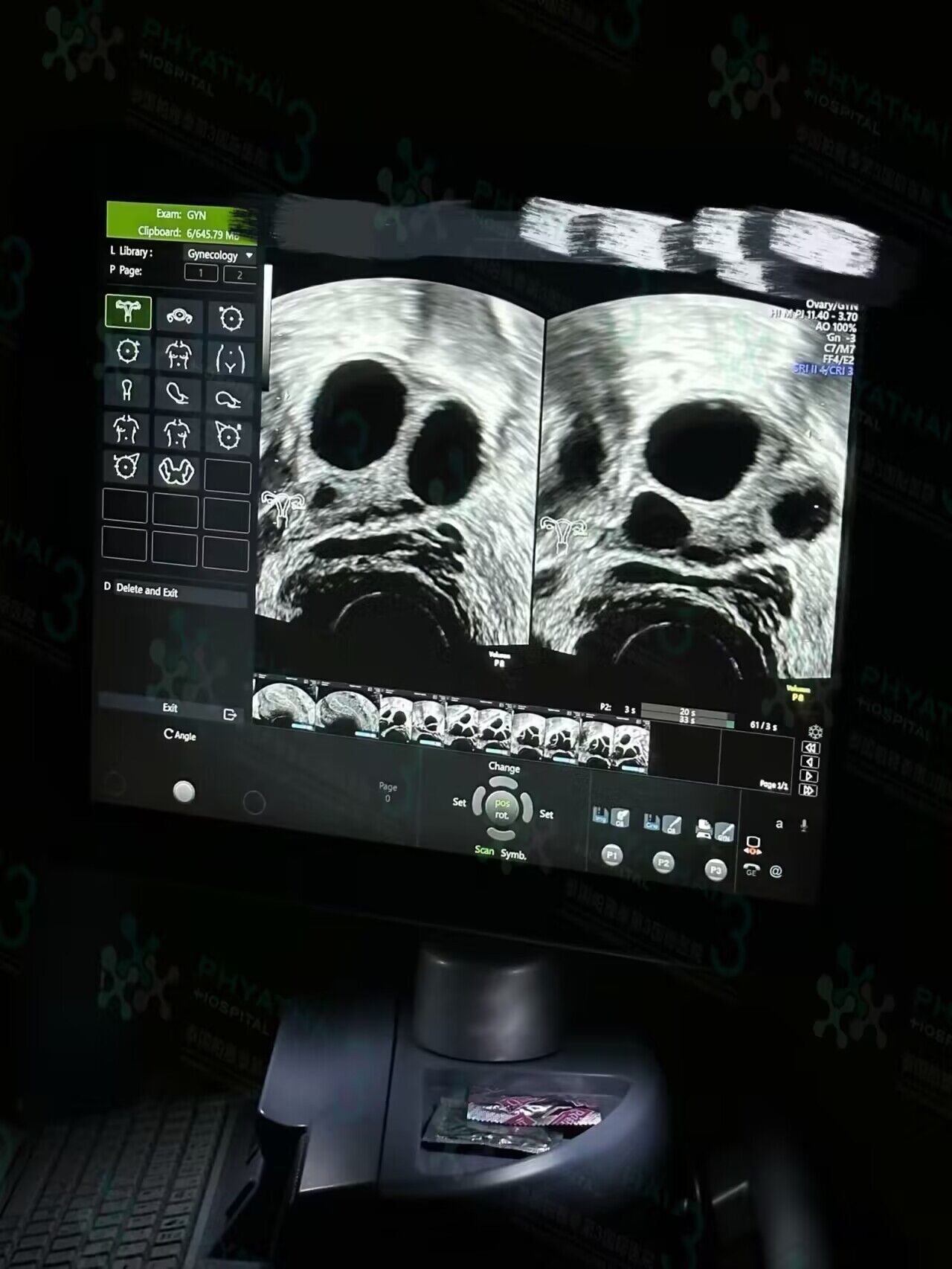
Task: Choose the butterfly-shaped cross-section body marker
Action: [176, 470]
